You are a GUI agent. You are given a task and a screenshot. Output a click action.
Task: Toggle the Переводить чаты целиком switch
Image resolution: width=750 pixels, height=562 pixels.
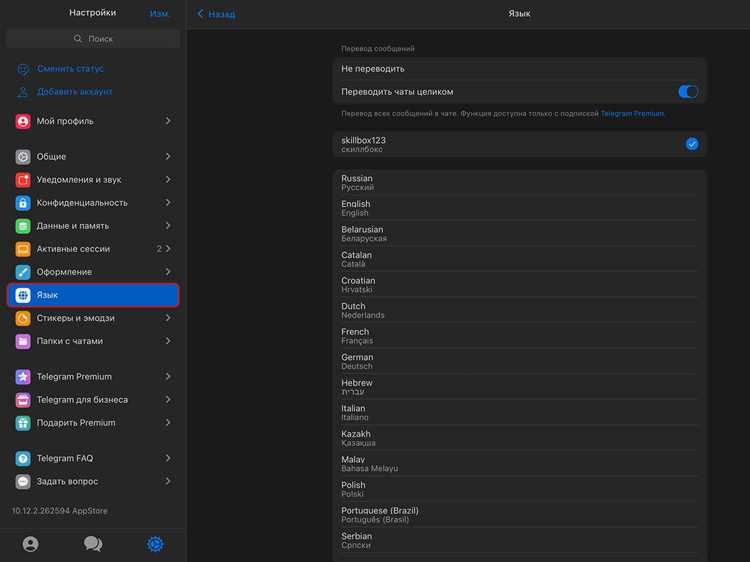pyautogui.click(x=688, y=91)
